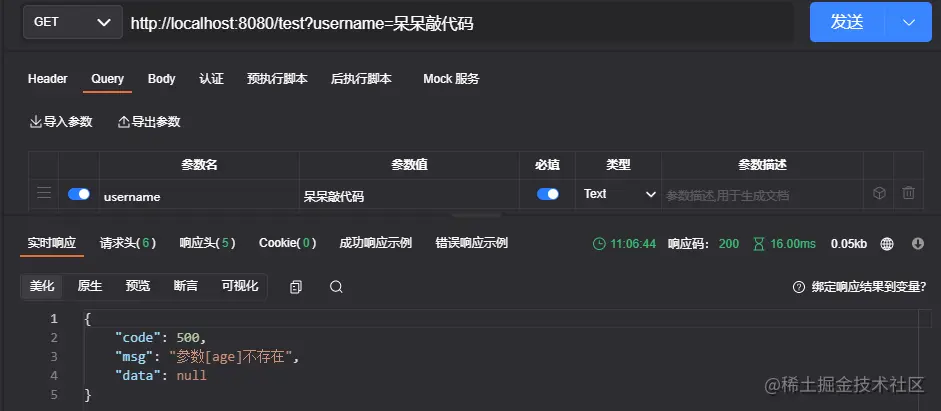
Task: Click the request URL input field
Action: coord(459,23)
